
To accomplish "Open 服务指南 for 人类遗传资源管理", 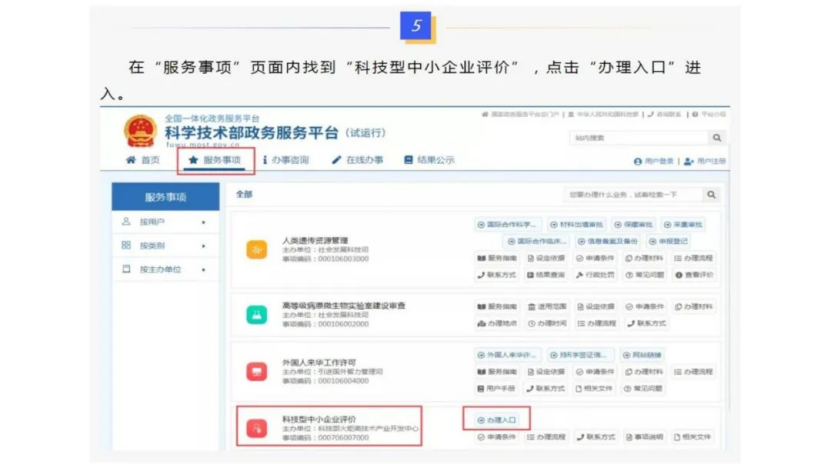I will pyautogui.click(x=497, y=259).
